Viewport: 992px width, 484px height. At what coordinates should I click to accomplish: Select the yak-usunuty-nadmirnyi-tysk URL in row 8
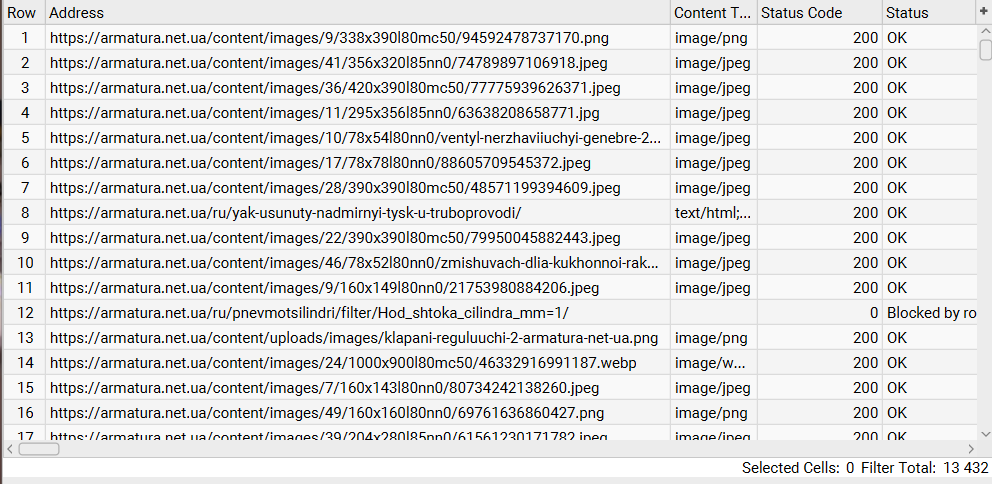point(285,213)
